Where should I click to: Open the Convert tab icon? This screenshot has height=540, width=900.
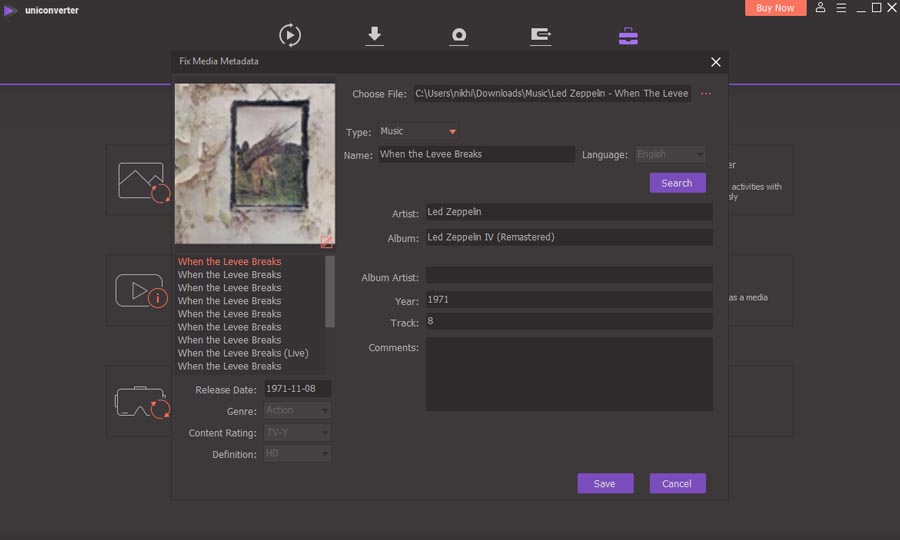point(290,36)
